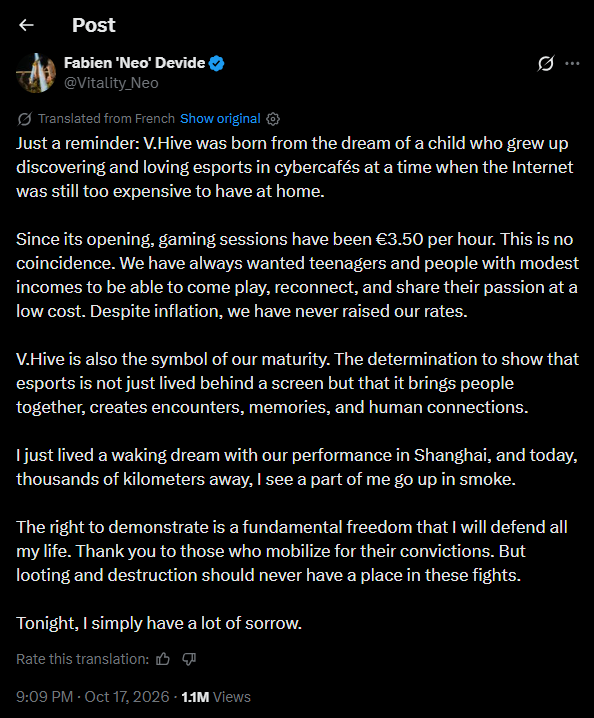Viewport: 594px width, 718px height.
Task: Open Fabien 'Neo' Devide profile name
Action: (x=135, y=63)
